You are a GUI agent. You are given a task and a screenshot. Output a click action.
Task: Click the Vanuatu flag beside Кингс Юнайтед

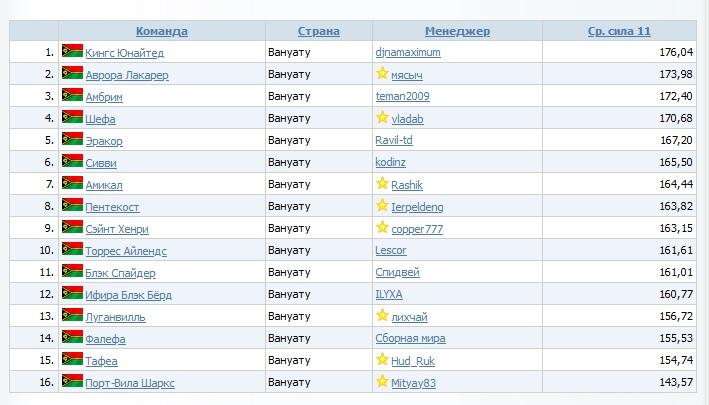72,51
